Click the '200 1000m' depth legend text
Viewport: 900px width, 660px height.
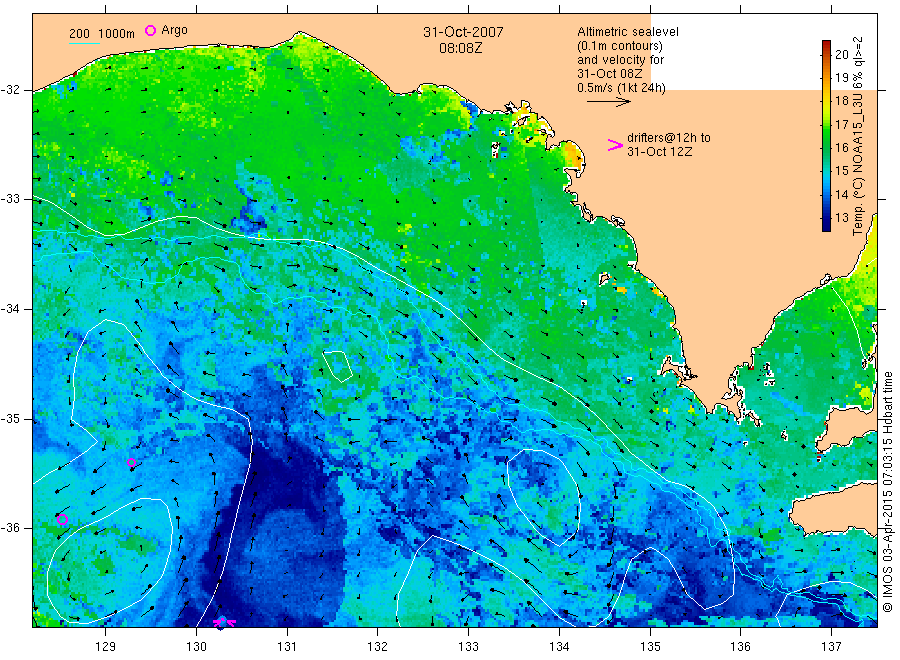point(102,34)
